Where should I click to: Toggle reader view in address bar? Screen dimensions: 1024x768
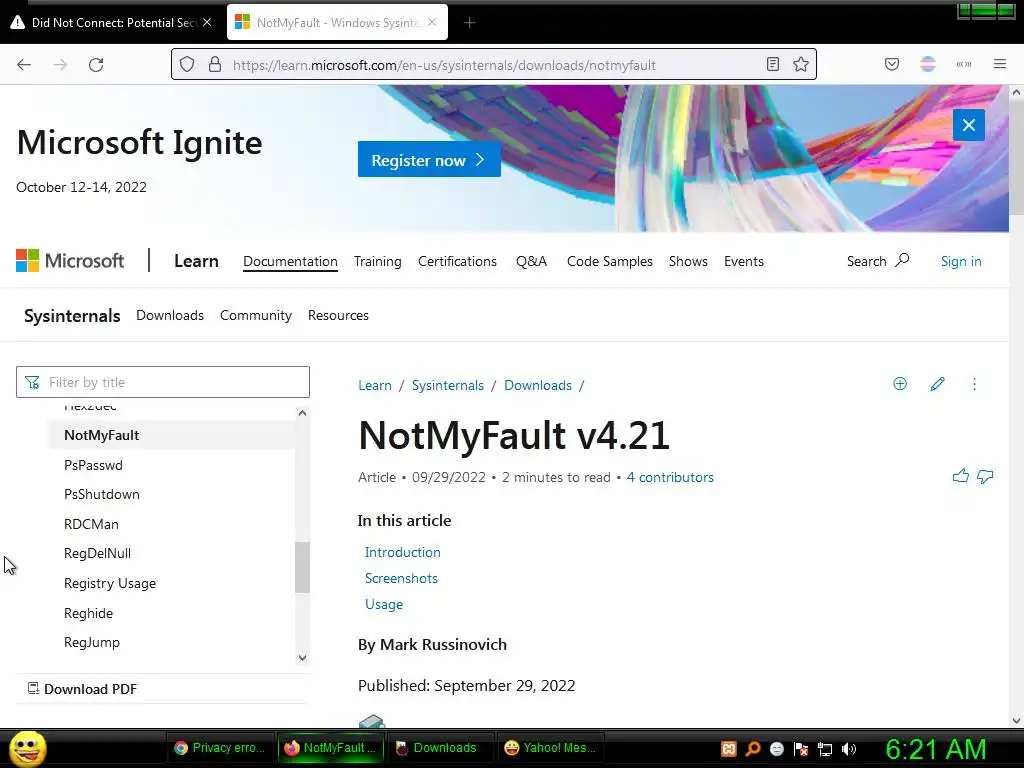tap(773, 65)
